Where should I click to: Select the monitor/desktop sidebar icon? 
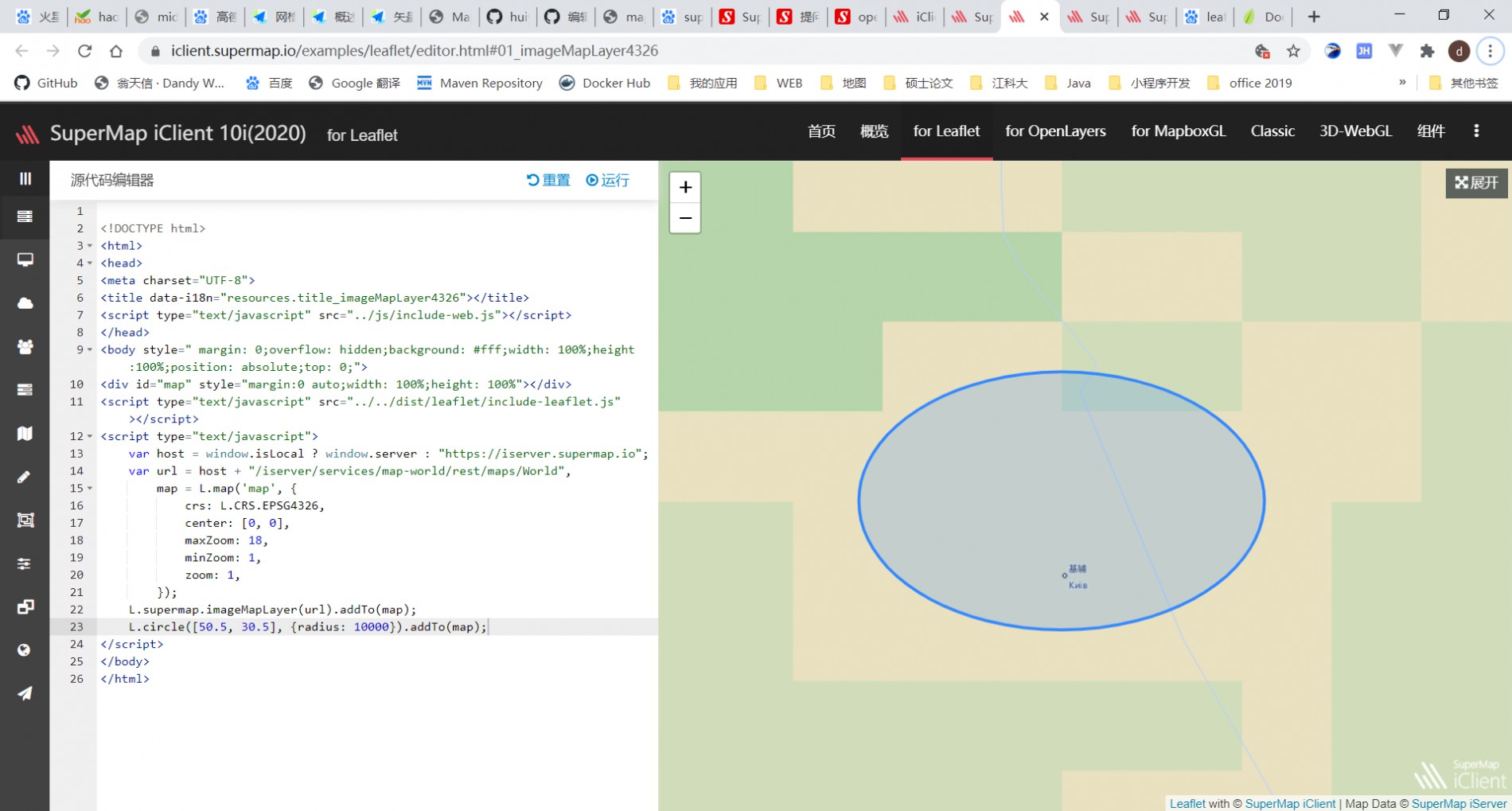click(25, 259)
